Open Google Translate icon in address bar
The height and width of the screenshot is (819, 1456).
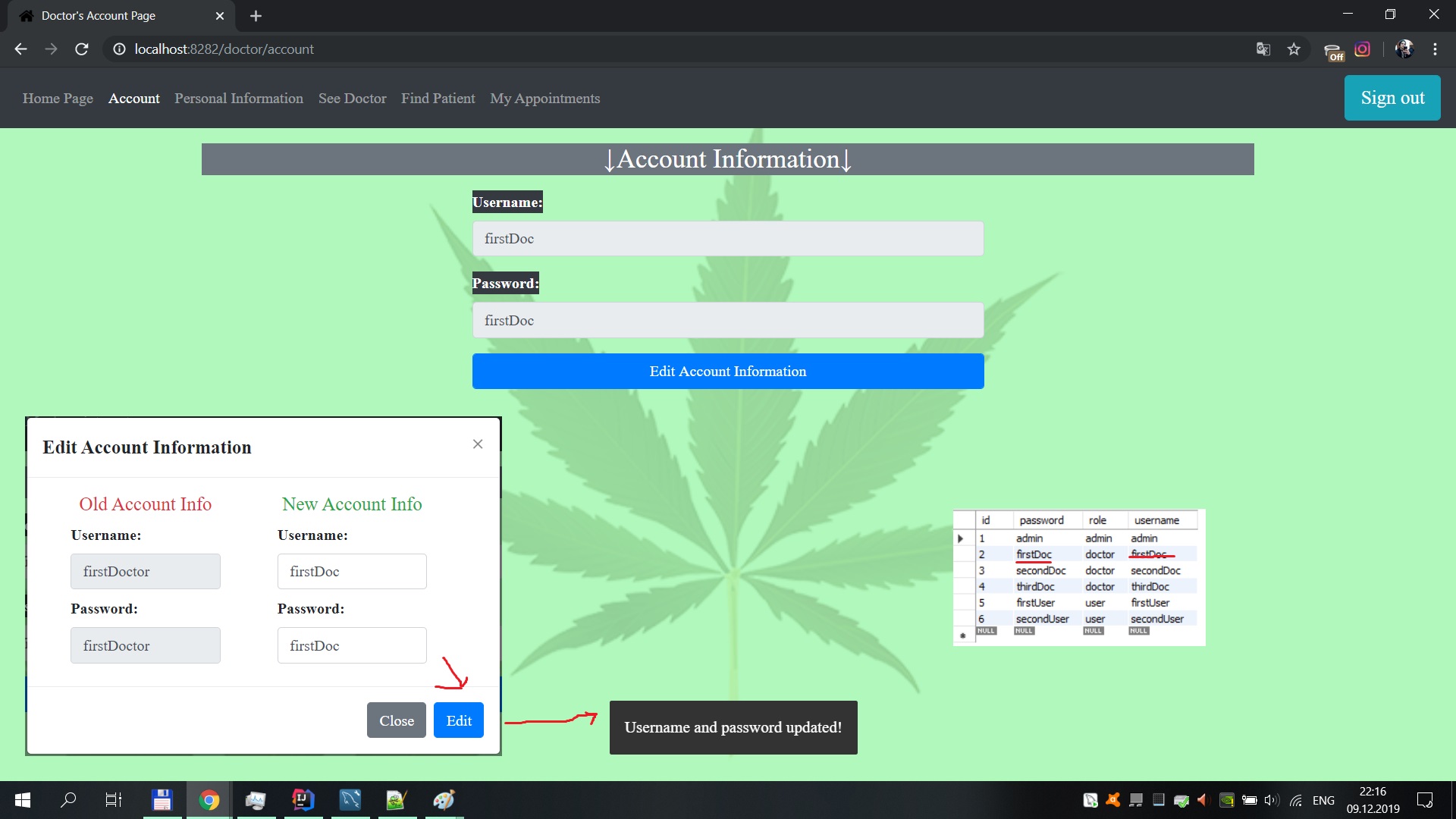click(x=1263, y=49)
